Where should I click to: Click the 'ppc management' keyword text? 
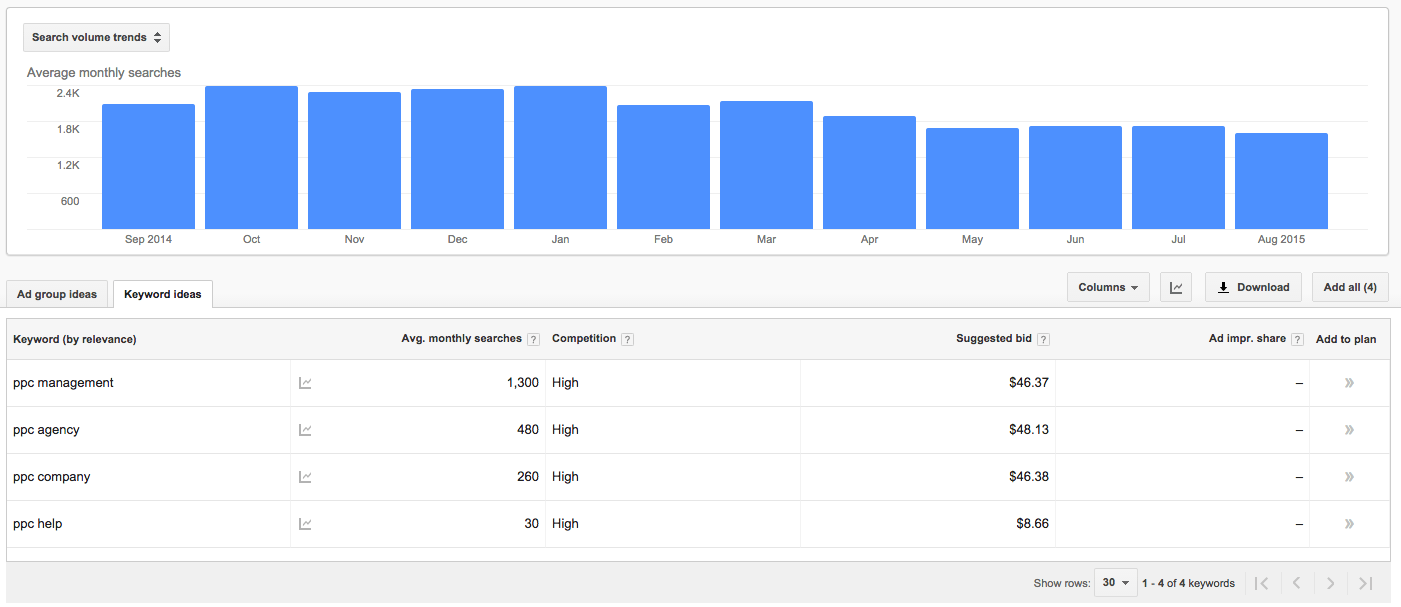[63, 383]
